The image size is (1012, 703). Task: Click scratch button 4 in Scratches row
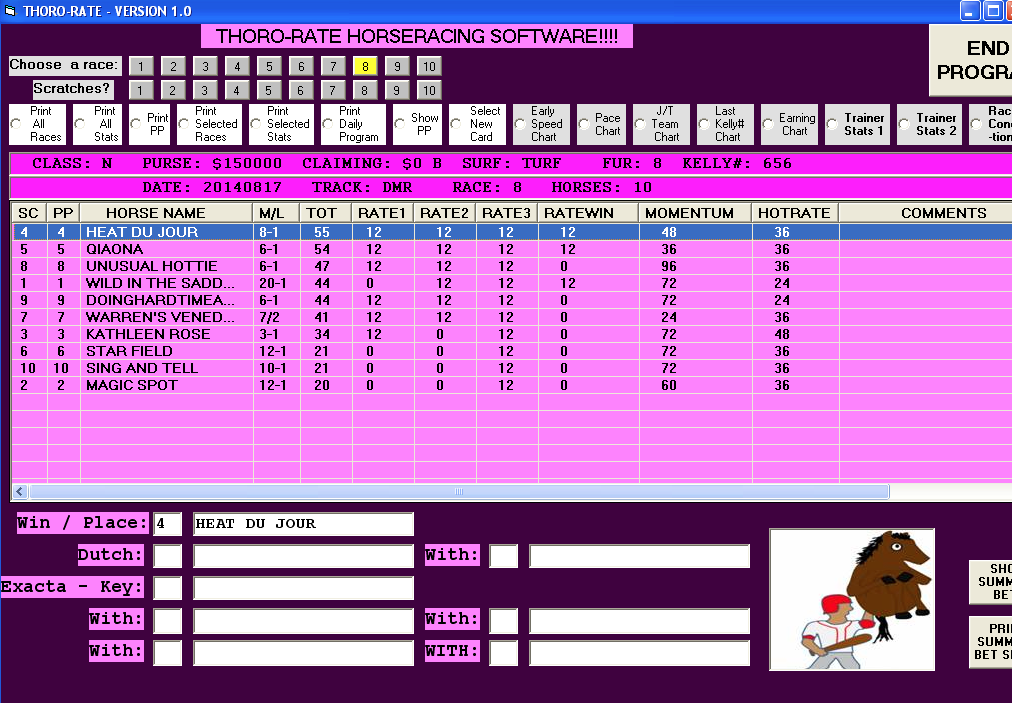[x=237, y=90]
